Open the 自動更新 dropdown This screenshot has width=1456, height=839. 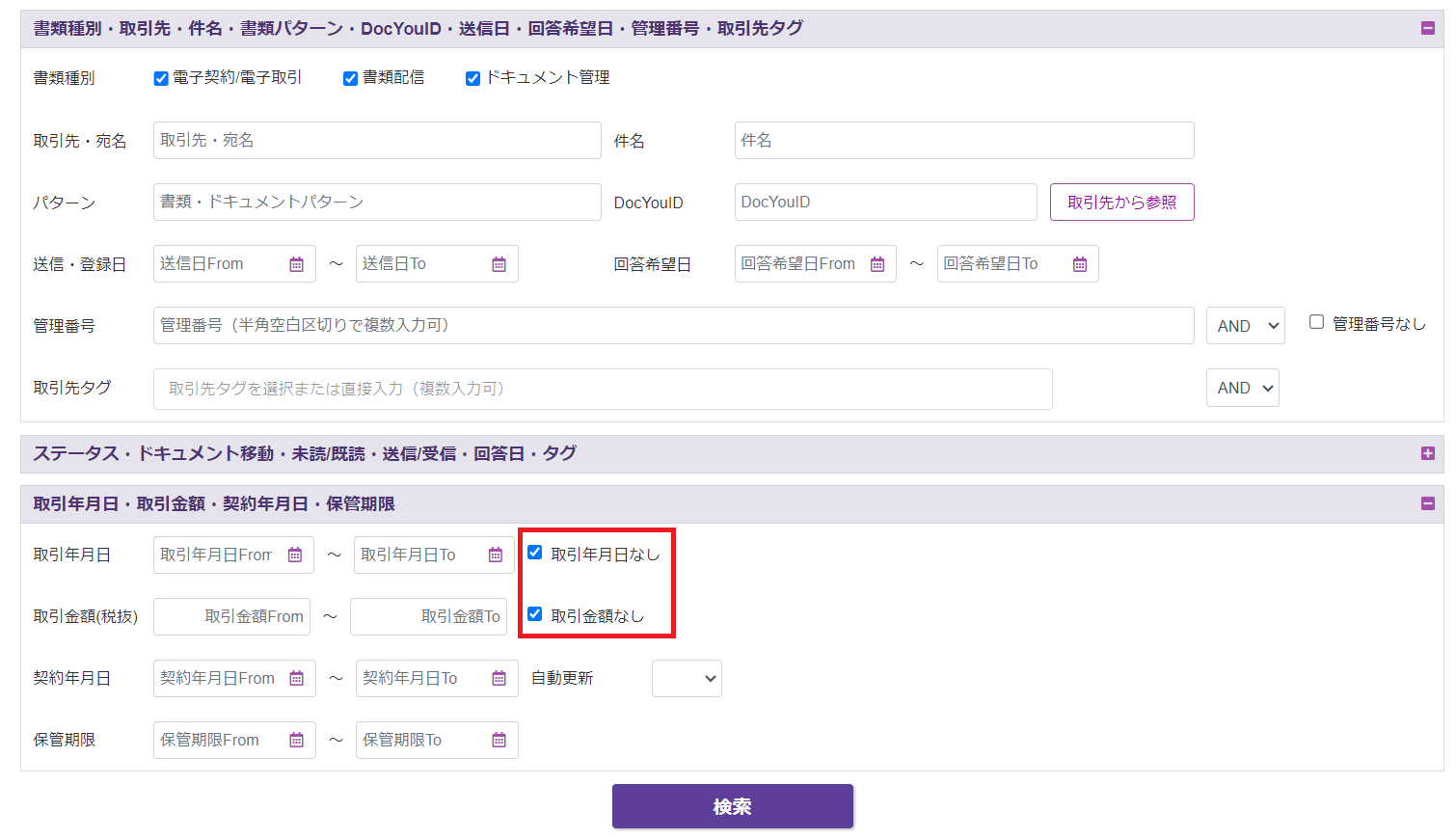(687, 679)
